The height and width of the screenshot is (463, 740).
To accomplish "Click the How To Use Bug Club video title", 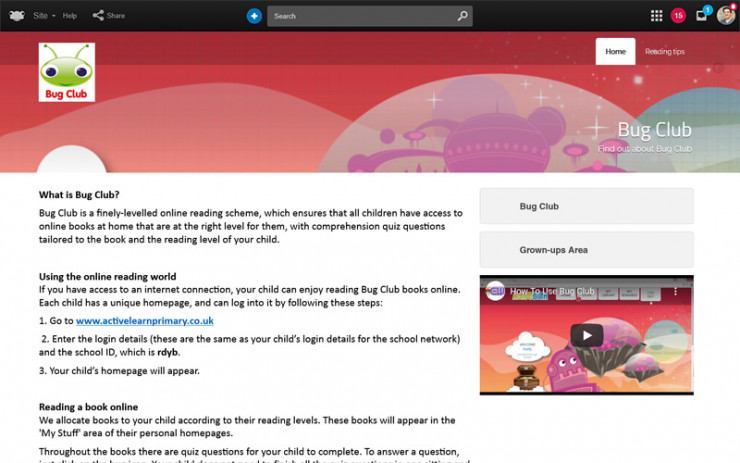I will coord(552,291).
